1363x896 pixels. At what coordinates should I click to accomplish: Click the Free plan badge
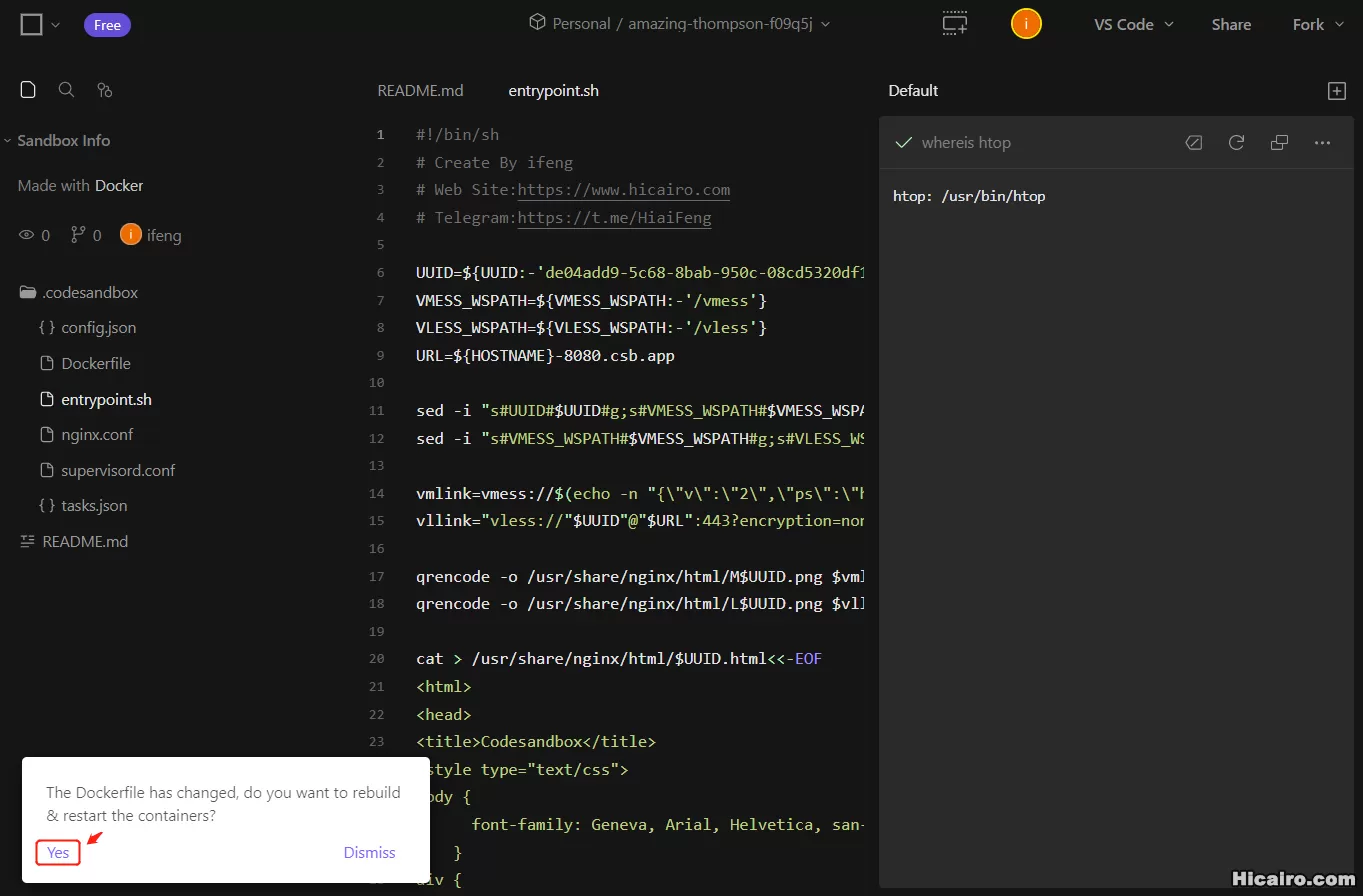tap(107, 24)
